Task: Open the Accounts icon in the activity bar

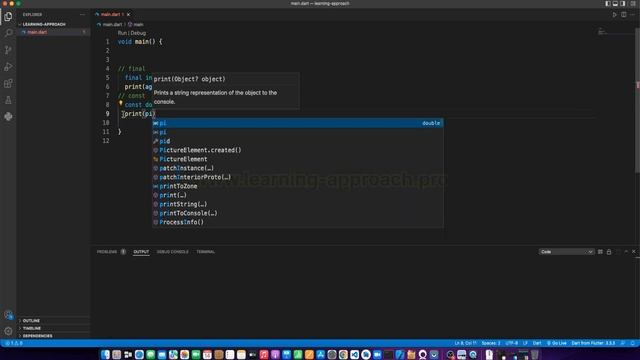Action: tap(8, 315)
